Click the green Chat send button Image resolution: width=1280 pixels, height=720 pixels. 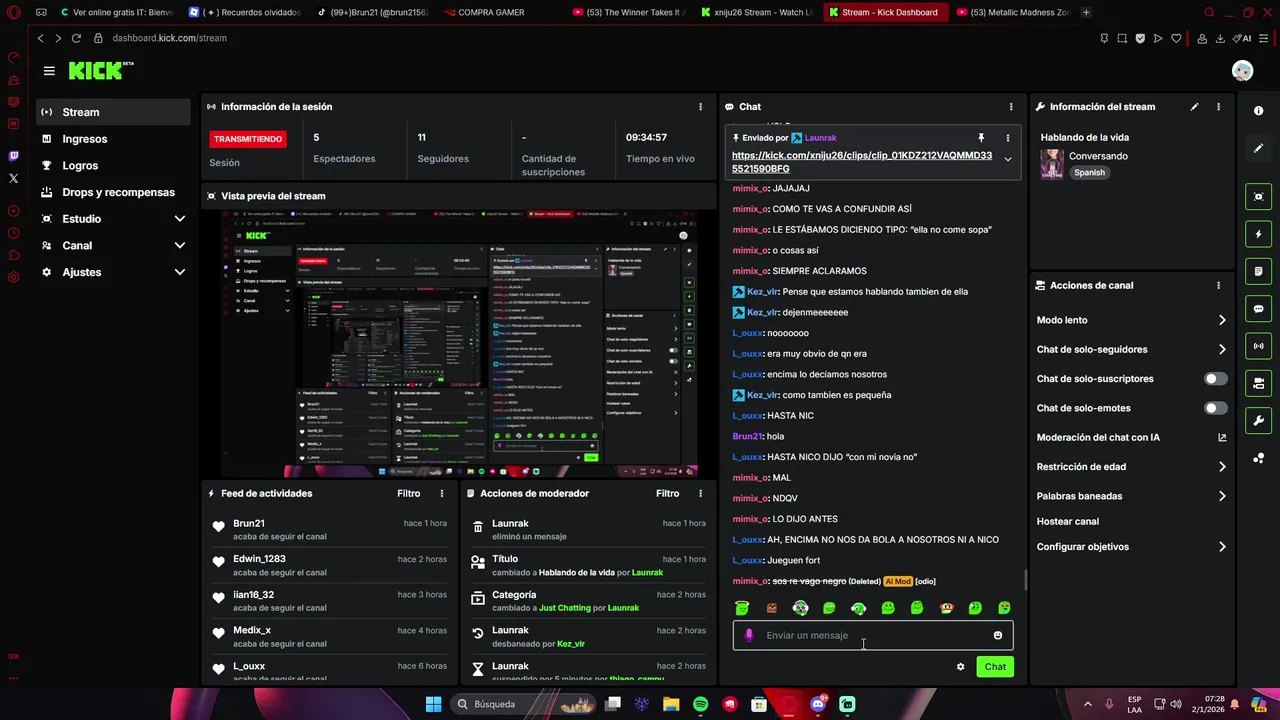tap(995, 667)
